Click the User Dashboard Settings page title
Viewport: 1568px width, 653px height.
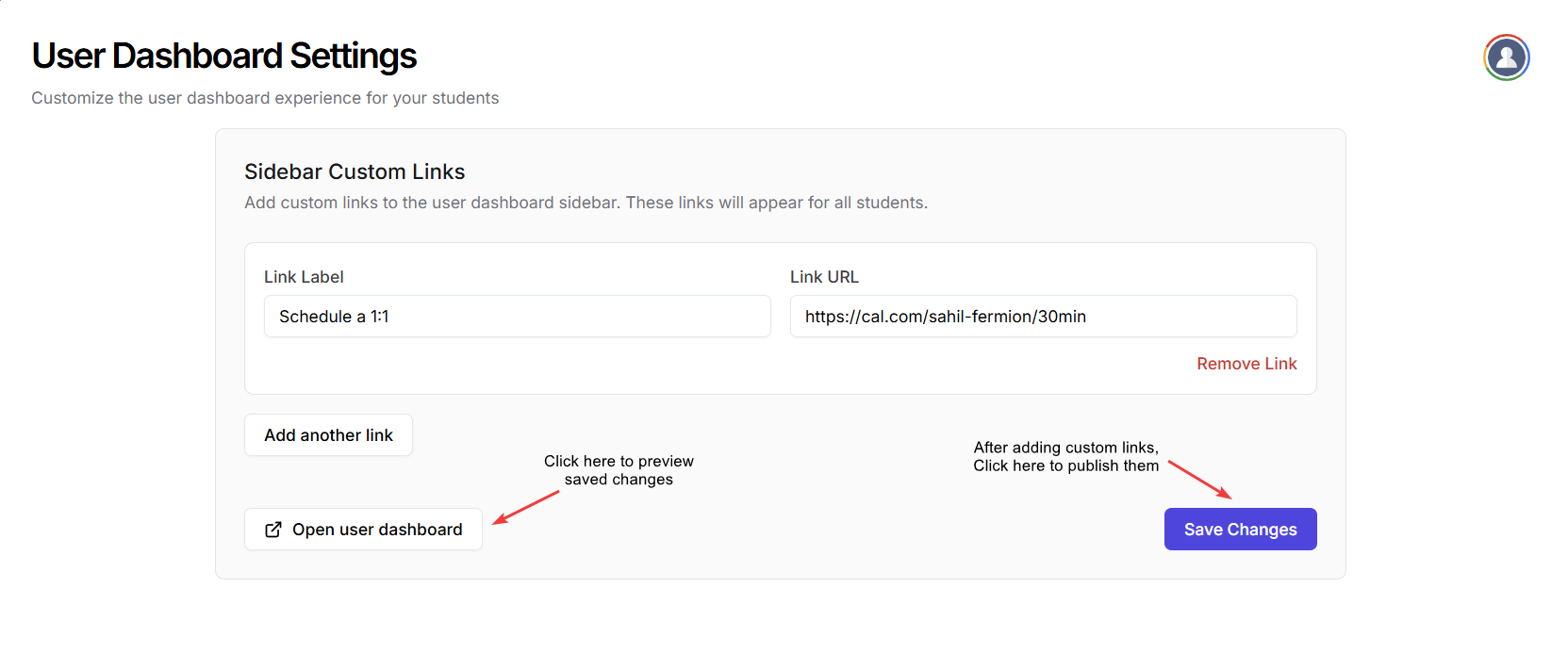point(224,56)
